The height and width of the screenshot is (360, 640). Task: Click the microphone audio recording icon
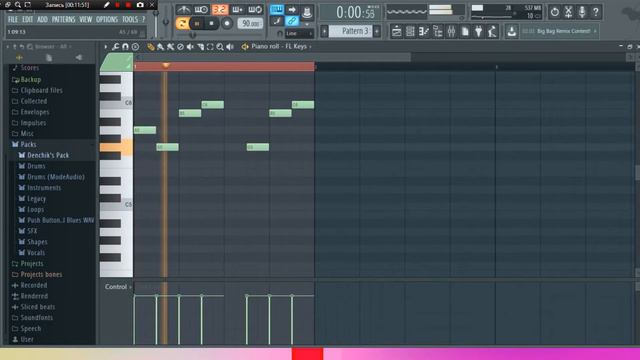click(582, 12)
